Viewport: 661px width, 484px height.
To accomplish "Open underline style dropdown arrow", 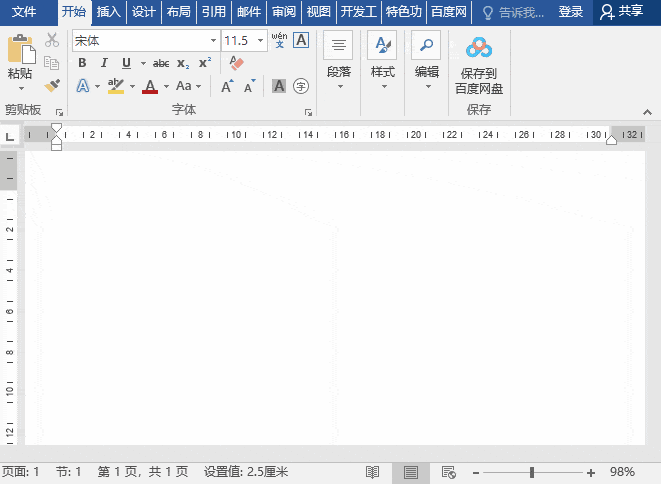I will point(143,64).
